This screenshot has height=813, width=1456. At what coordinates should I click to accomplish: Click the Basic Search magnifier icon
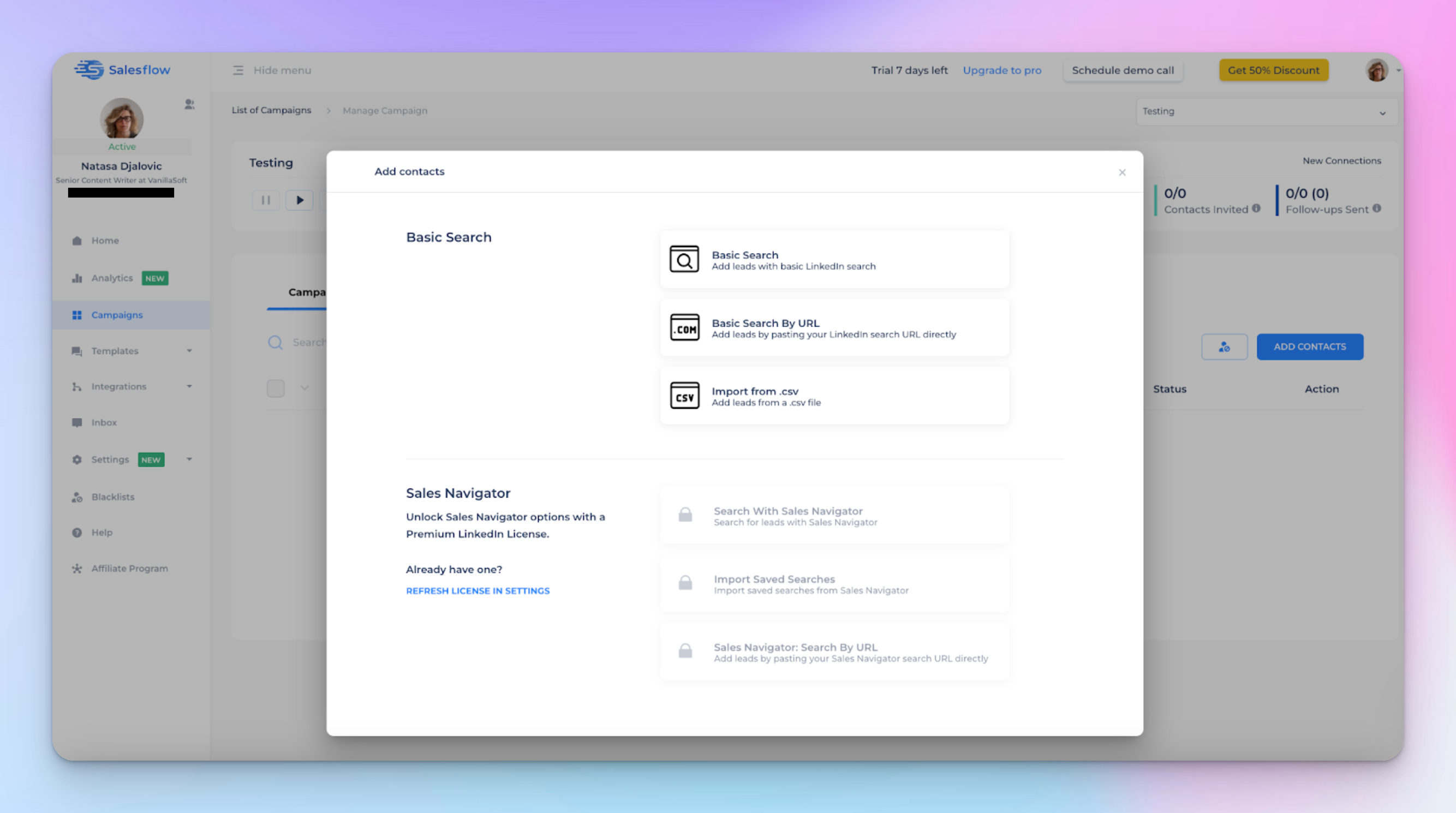coord(684,259)
